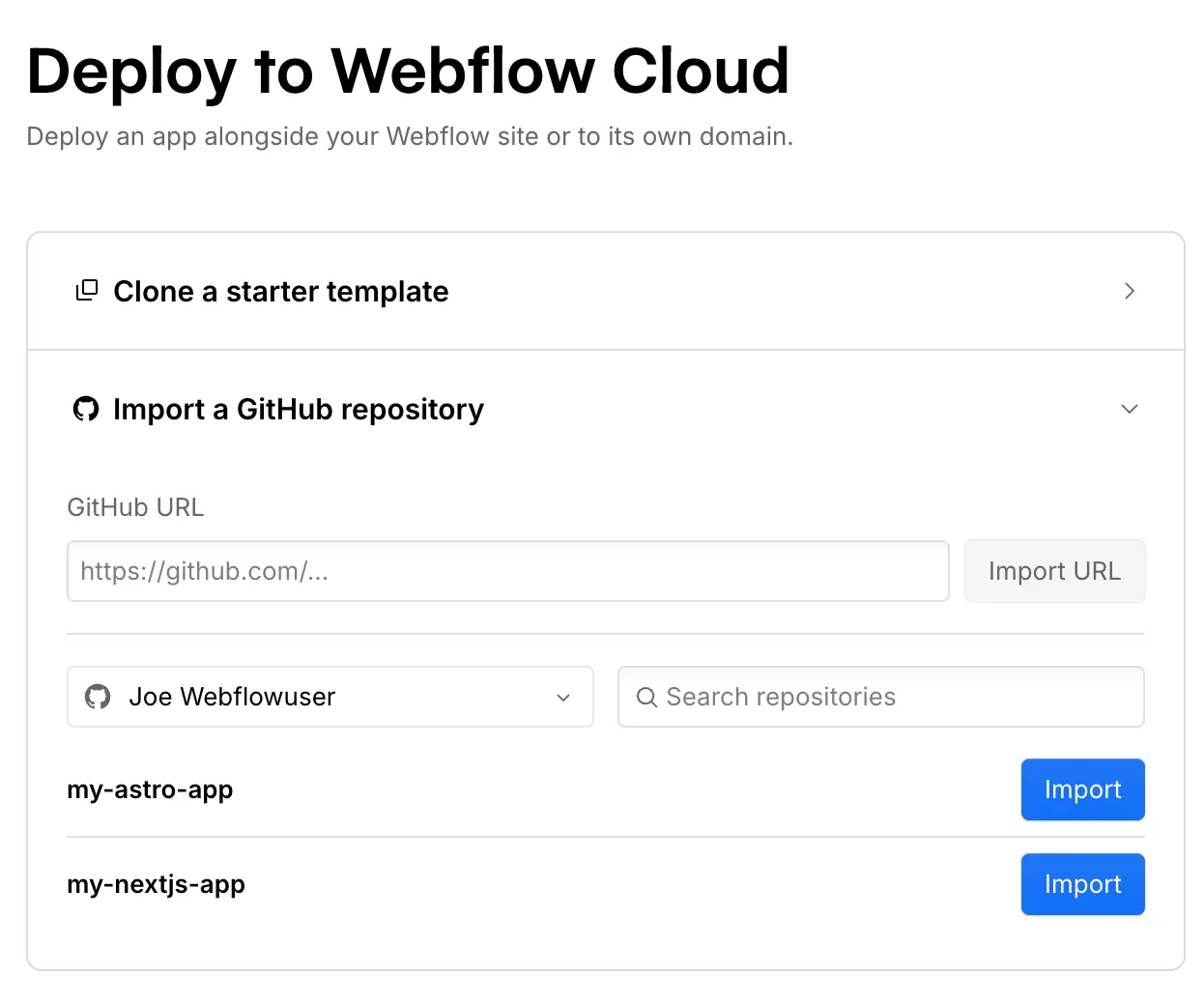Click the GitHub logo next to Import heading
This screenshot has height=1003, width=1204.
point(86,409)
